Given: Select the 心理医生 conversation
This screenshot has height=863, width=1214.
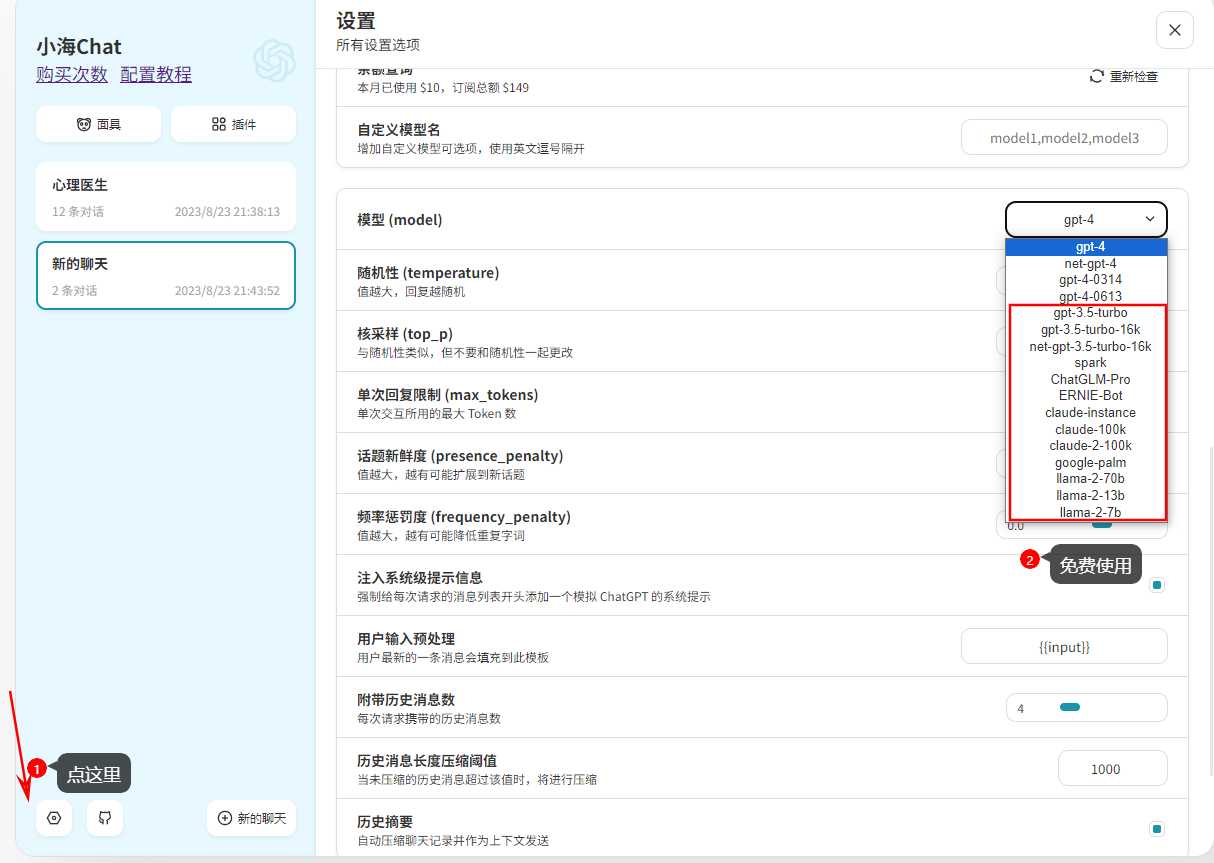Looking at the screenshot, I should pos(166,197).
